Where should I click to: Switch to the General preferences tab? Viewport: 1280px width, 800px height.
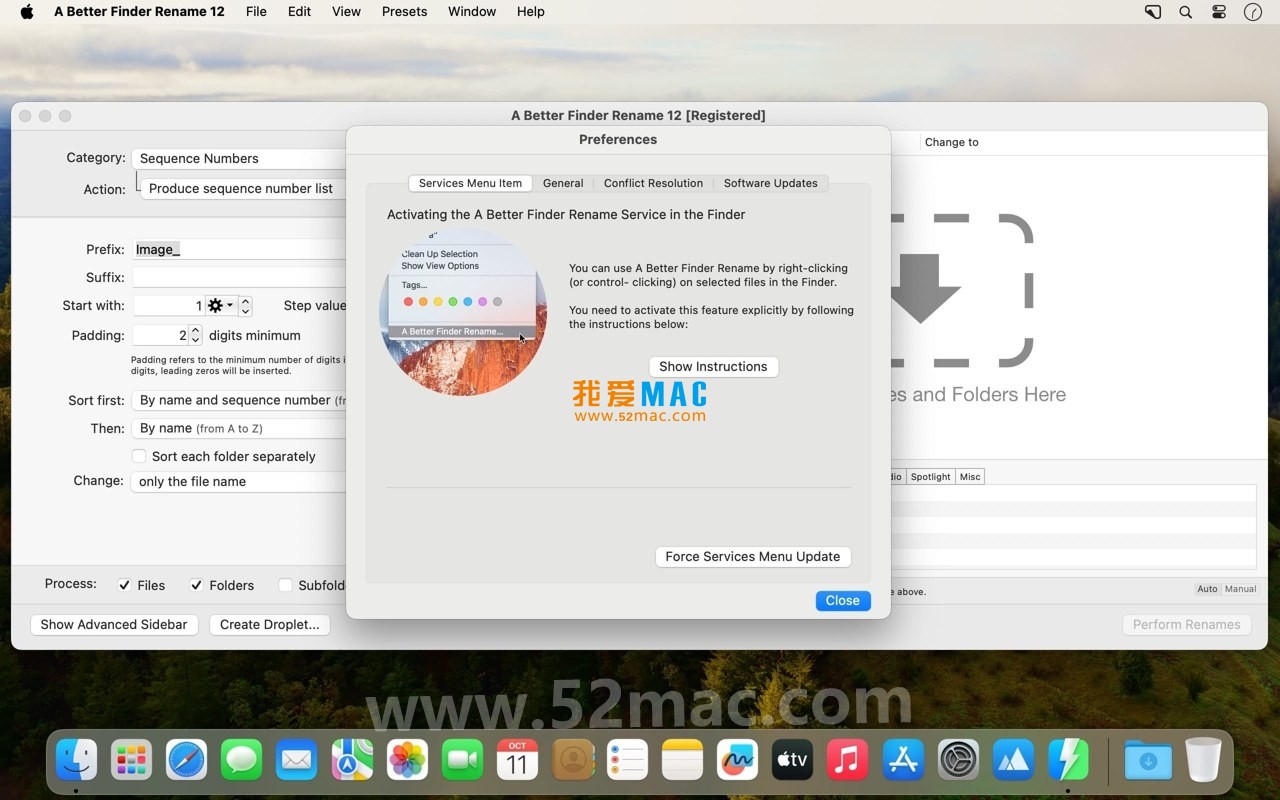(x=563, y=183)
